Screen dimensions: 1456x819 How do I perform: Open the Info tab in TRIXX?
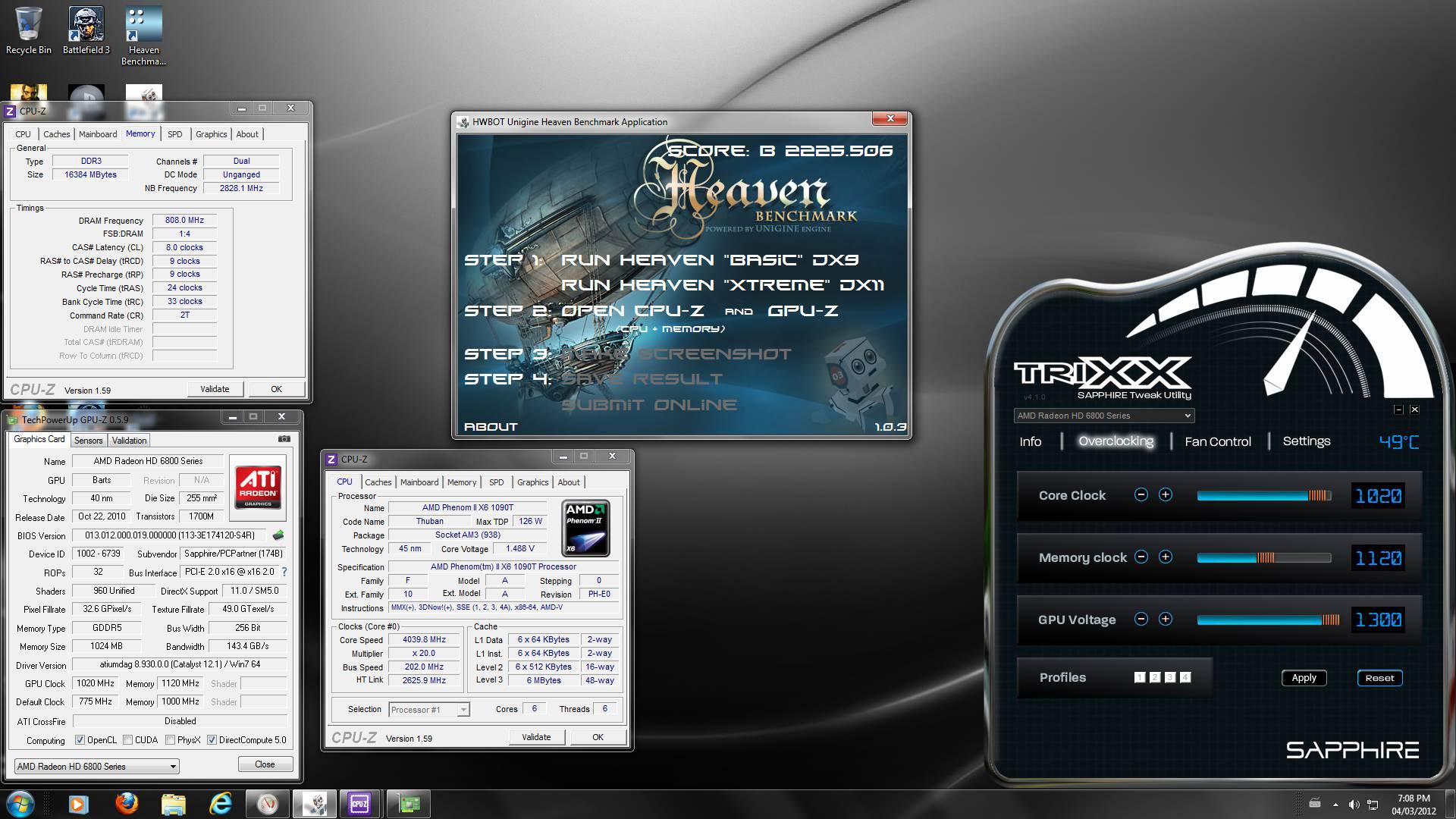(1030, 441)
